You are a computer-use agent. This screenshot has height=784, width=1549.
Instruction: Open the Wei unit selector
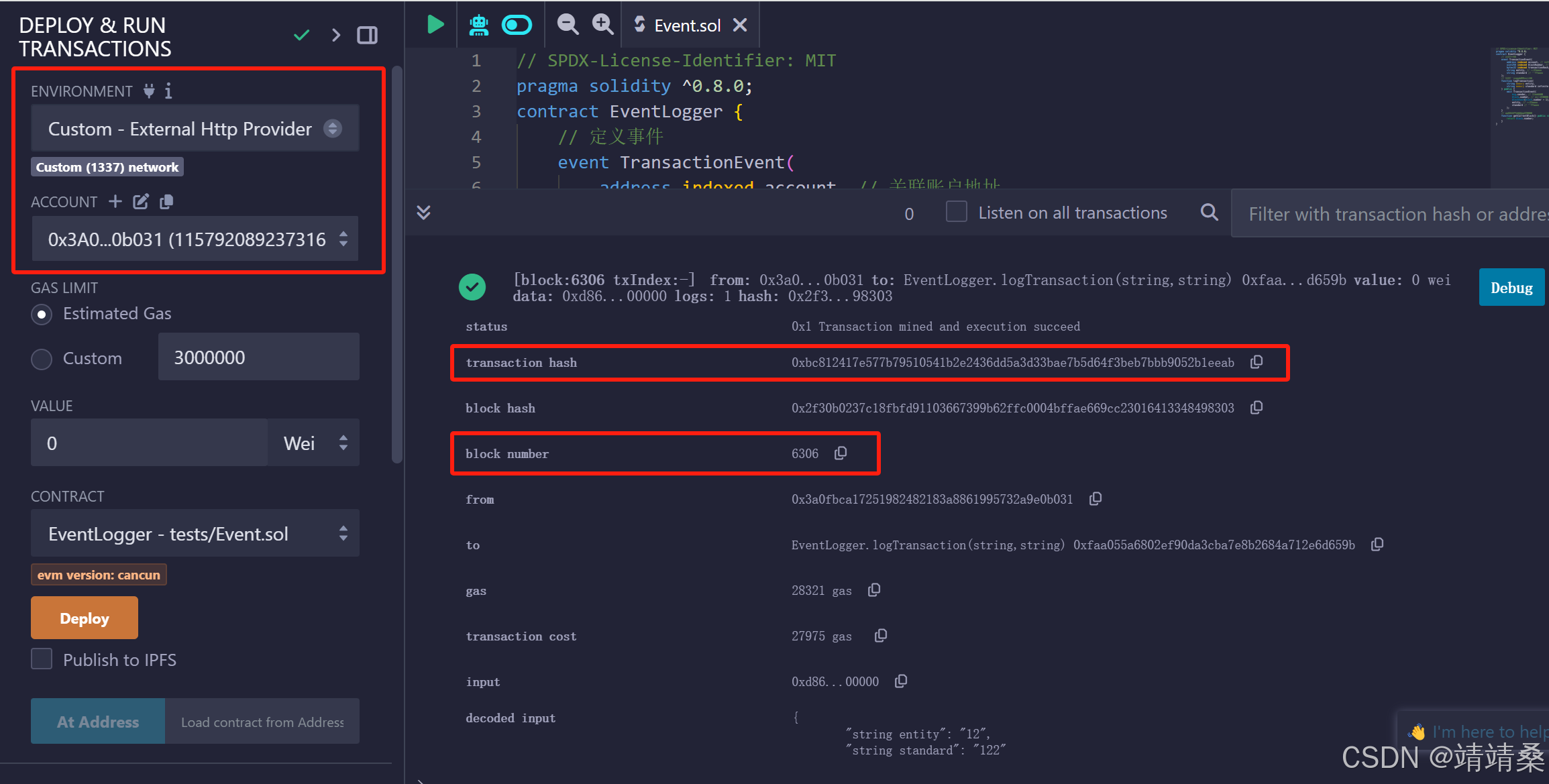(x=314, y=443)
